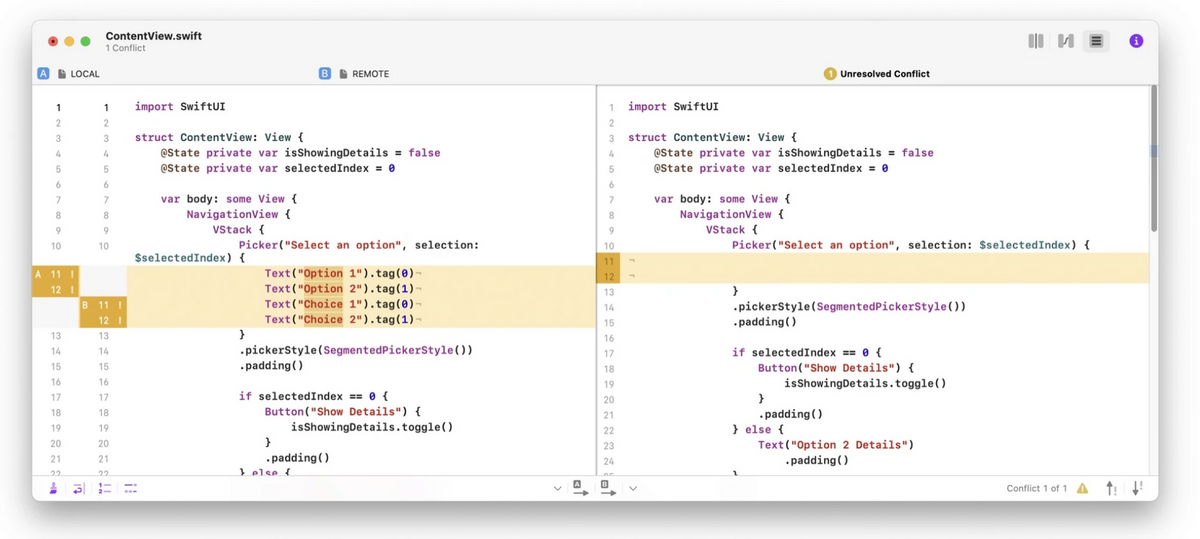Open dropdown chevron left of A arrow
1200x539 pixels.
pos(557,488)
